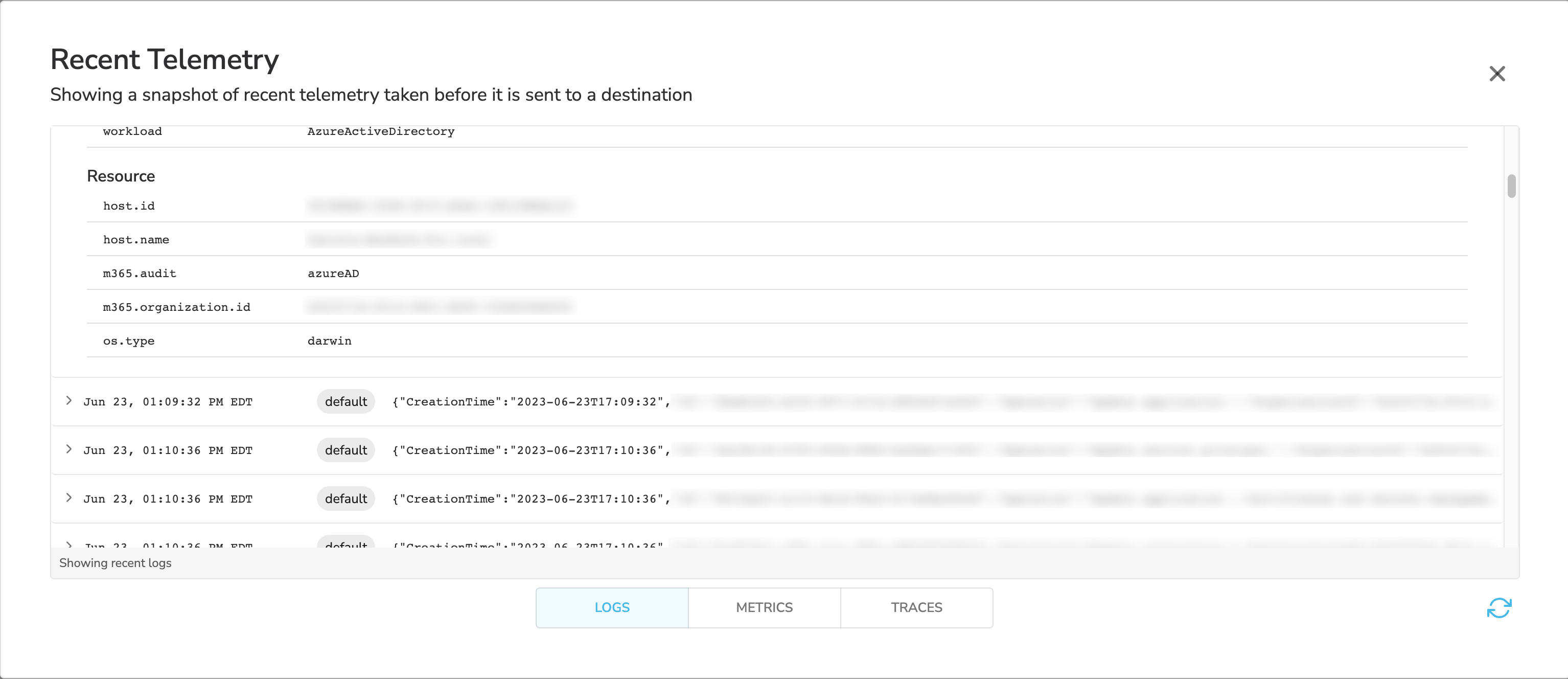Switch to the Metrics tab

764,607
